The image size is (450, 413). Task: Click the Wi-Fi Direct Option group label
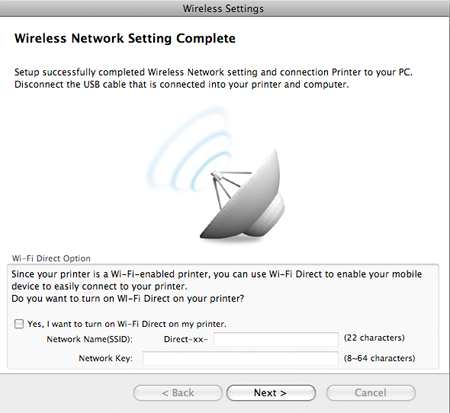click(51, 258)
